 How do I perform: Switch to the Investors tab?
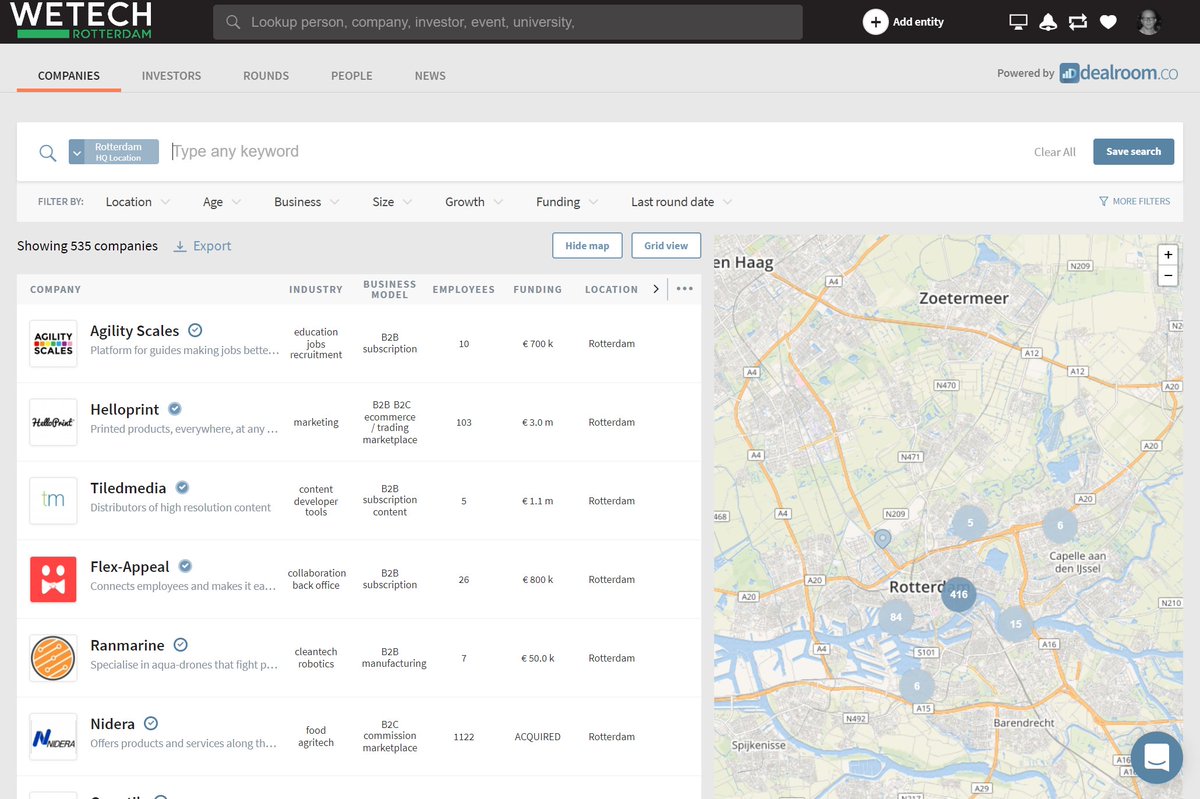pyautogui.click(x=171, y=76)
